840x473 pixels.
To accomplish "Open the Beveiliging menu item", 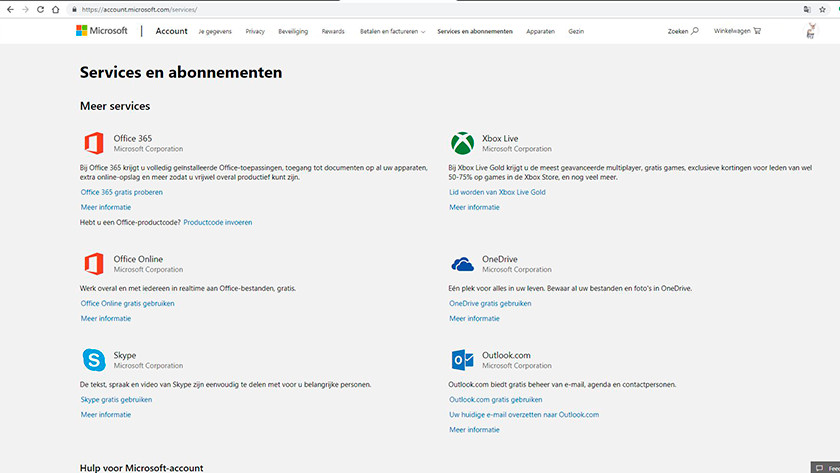I will pos(293,31).
